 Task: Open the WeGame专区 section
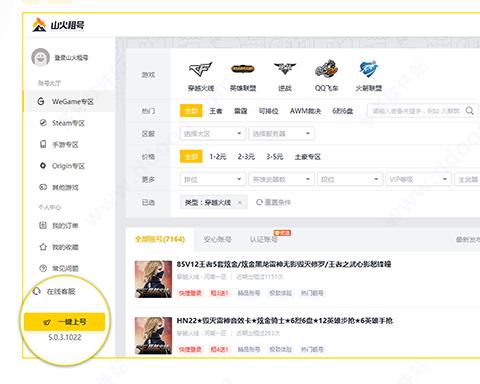coord(68,101)
